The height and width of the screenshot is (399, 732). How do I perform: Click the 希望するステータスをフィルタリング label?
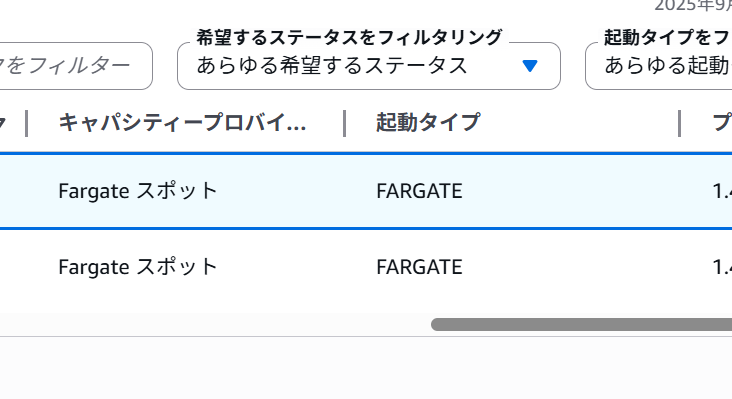[349, 37]
